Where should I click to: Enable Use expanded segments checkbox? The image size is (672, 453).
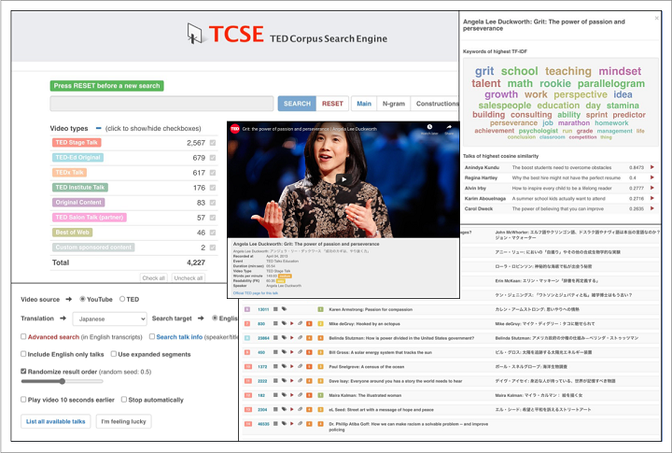pyautogui.click(x=114, y=354)
